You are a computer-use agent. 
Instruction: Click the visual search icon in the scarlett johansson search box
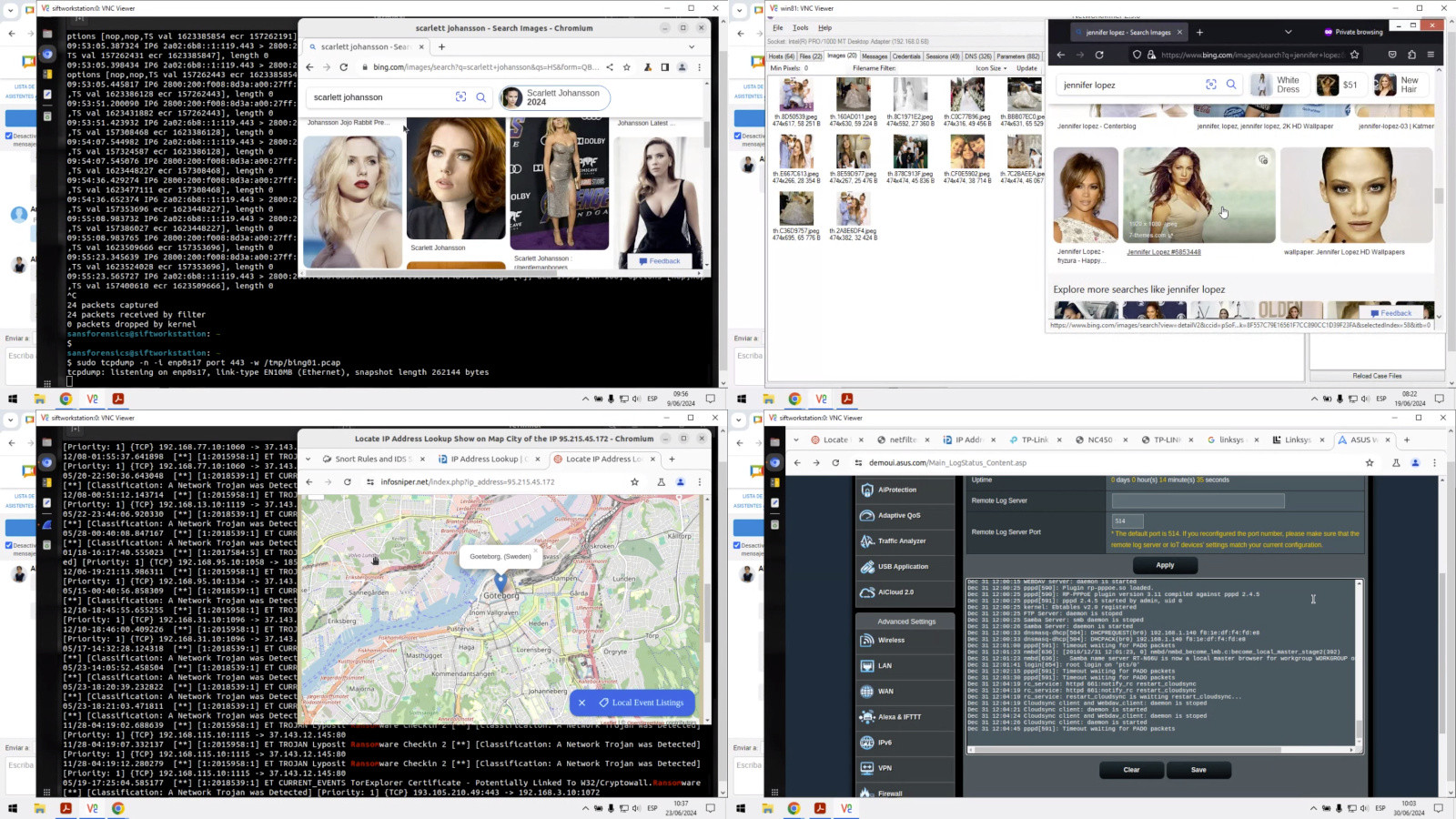point(460,97)
